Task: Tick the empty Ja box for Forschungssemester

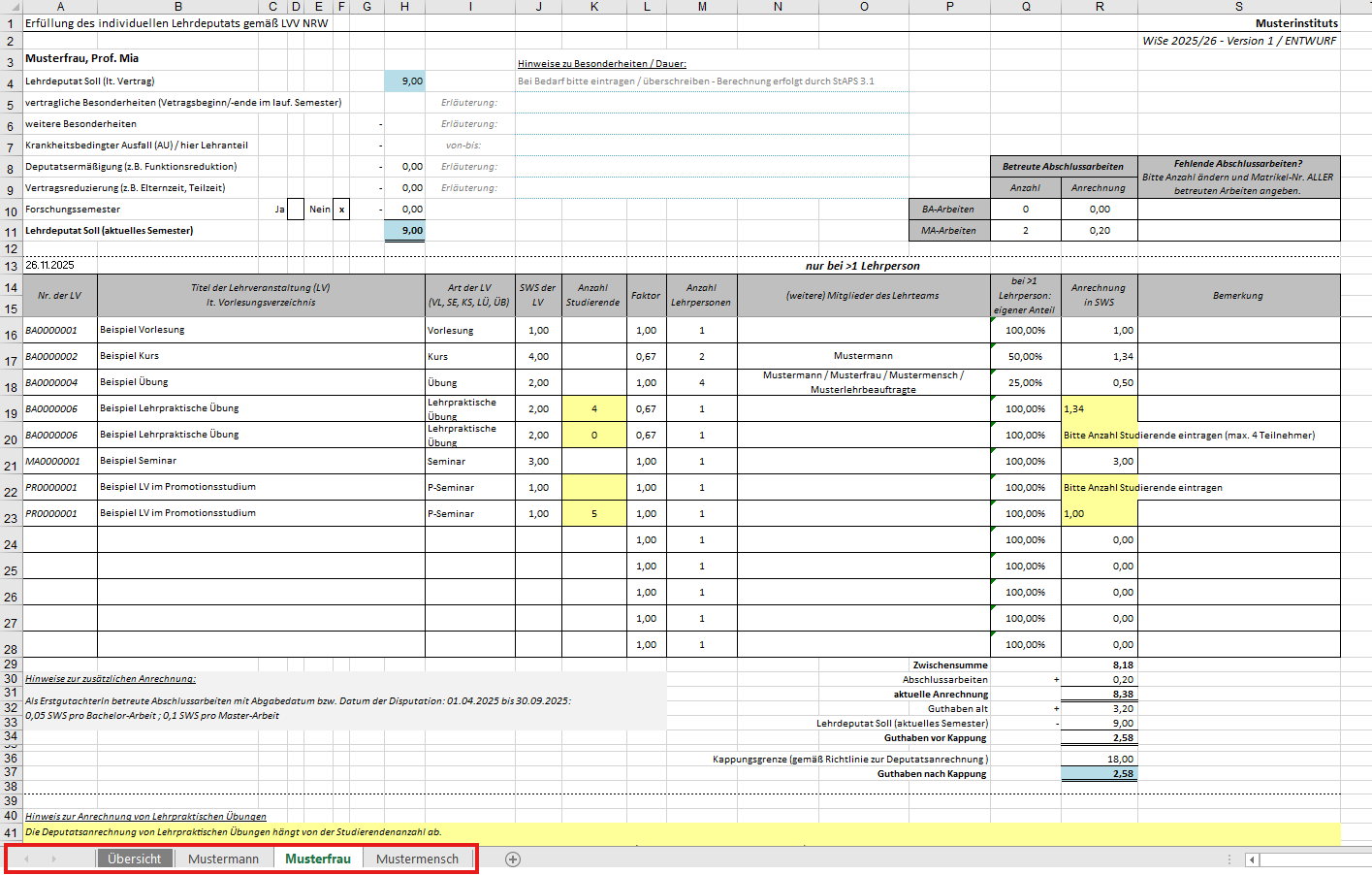Action: tap(296, 209)
